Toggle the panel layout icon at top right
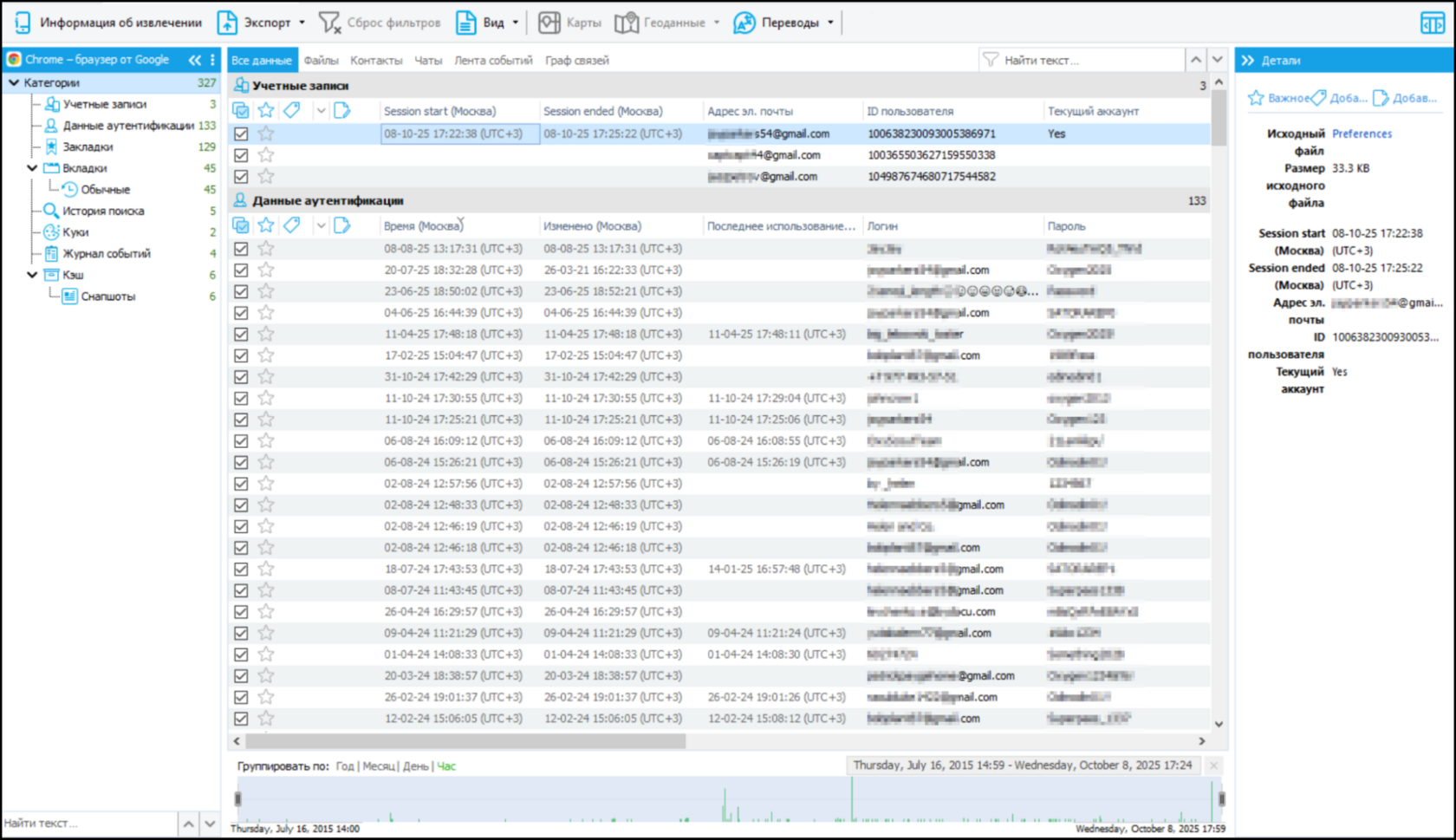1456x840 pixels. 1433,23
